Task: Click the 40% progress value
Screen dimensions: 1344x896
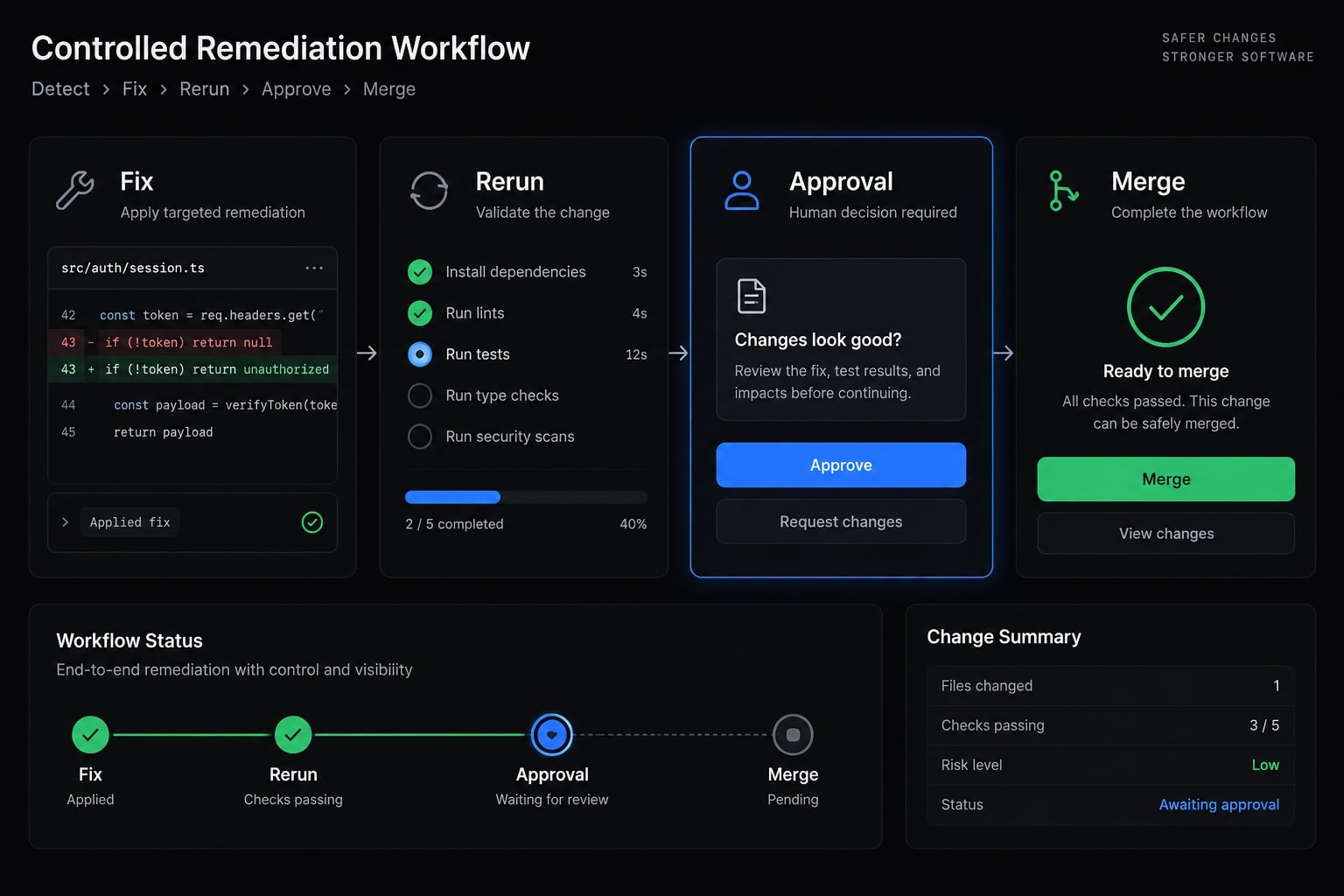Action: coord(633,524)
